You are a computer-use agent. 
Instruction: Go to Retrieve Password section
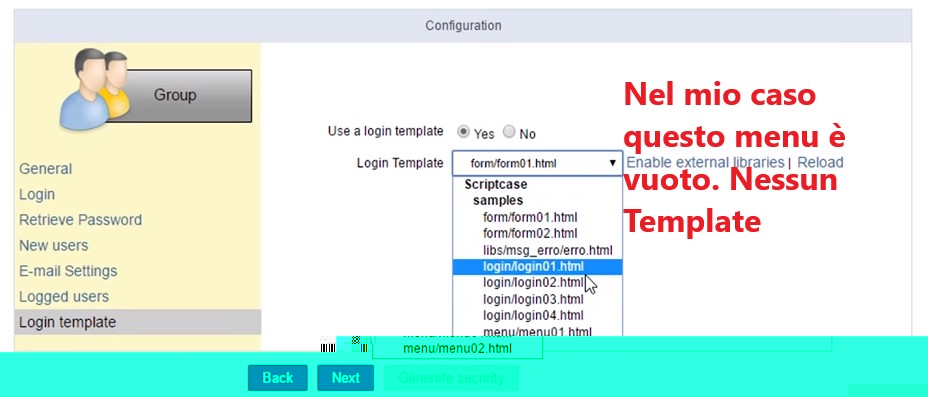[x=80, y=220]
